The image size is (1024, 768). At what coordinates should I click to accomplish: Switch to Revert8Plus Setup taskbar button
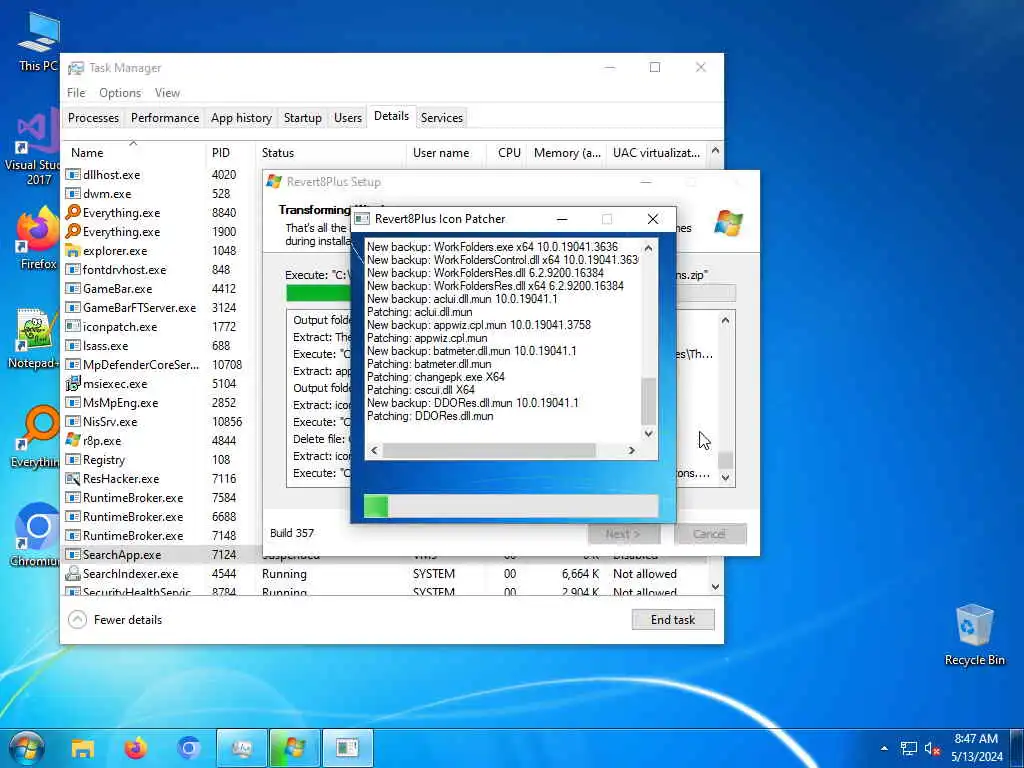coord(295,748)
